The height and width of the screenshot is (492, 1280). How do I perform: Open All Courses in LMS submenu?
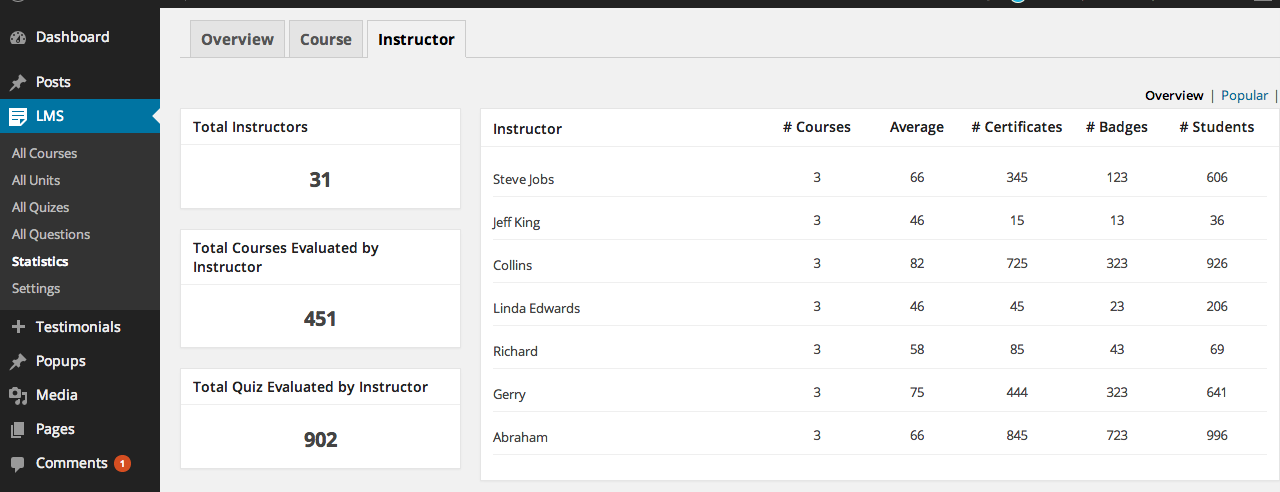coord(44,154)
